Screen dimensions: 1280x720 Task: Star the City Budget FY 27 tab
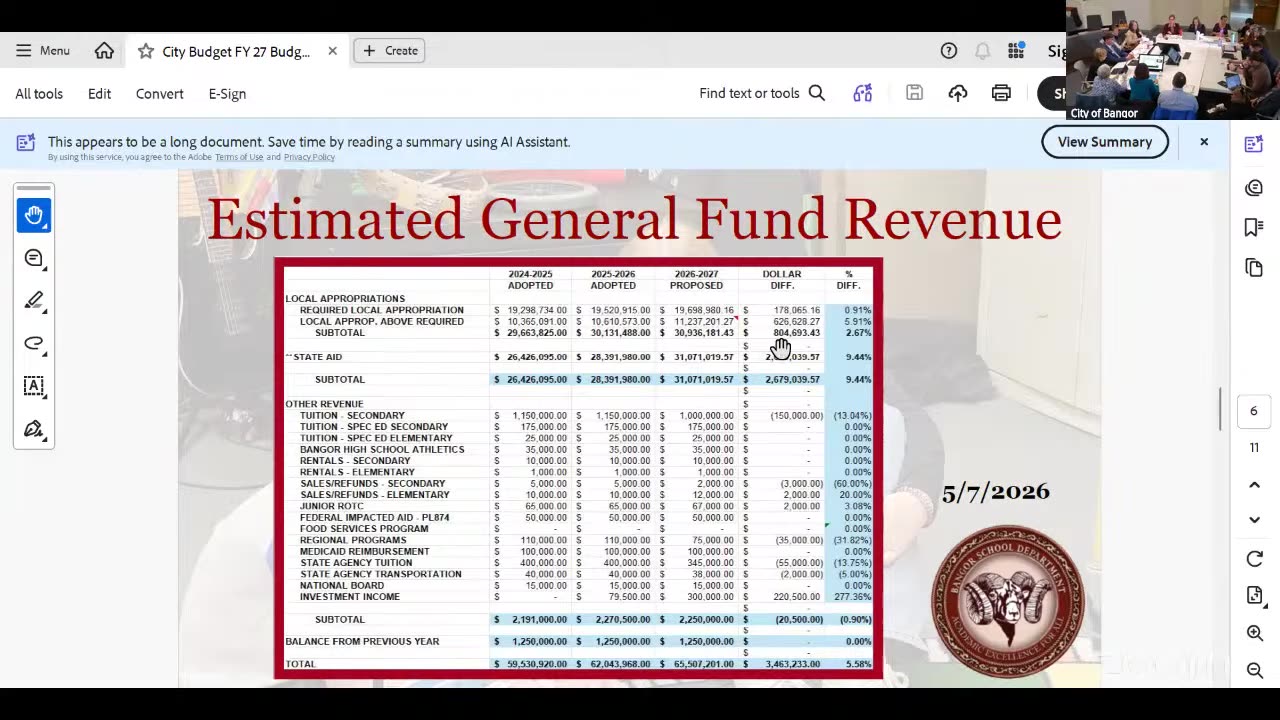[146, 51]
